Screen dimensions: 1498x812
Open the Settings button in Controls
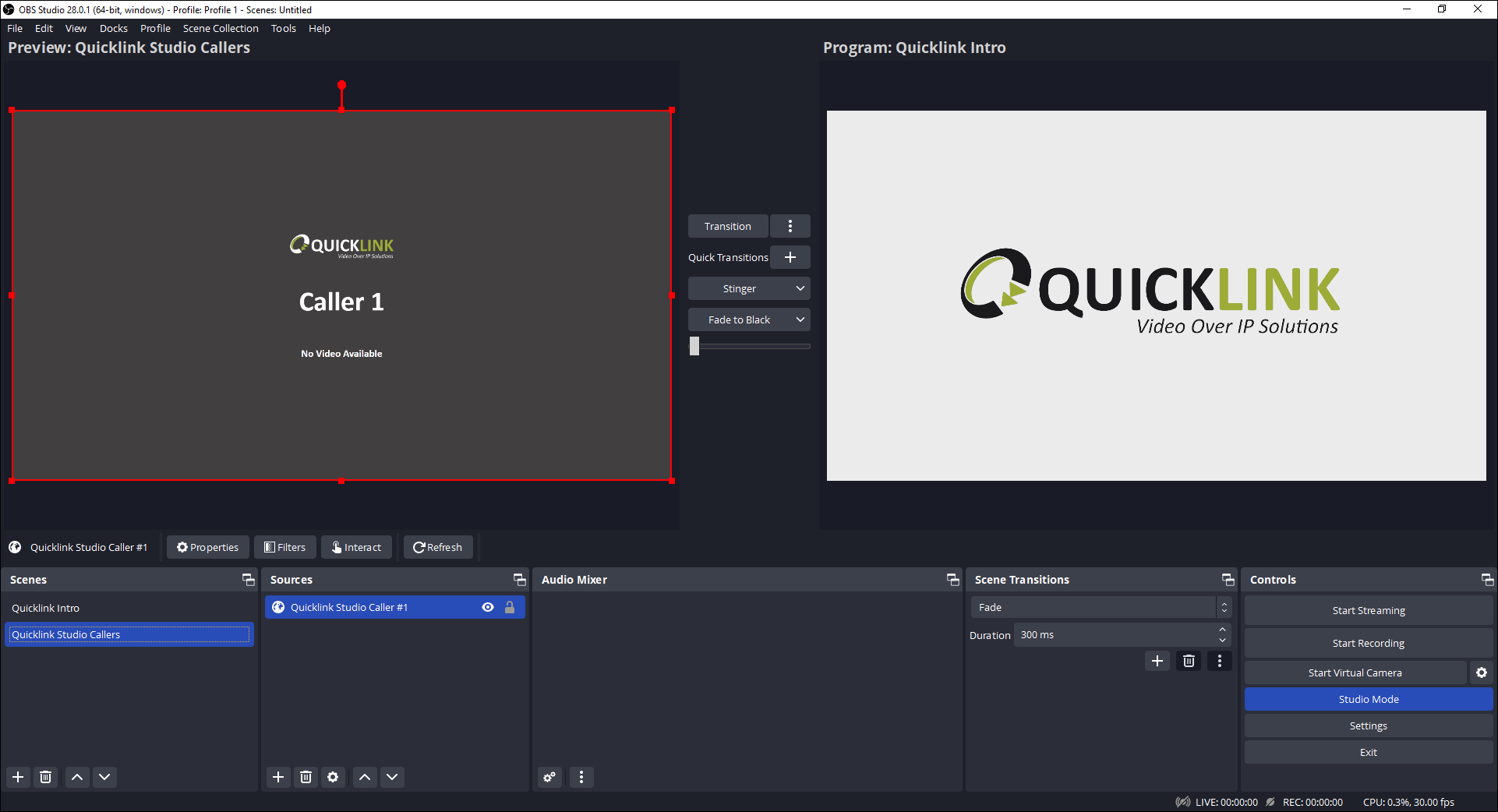(x=1369, y=726)
